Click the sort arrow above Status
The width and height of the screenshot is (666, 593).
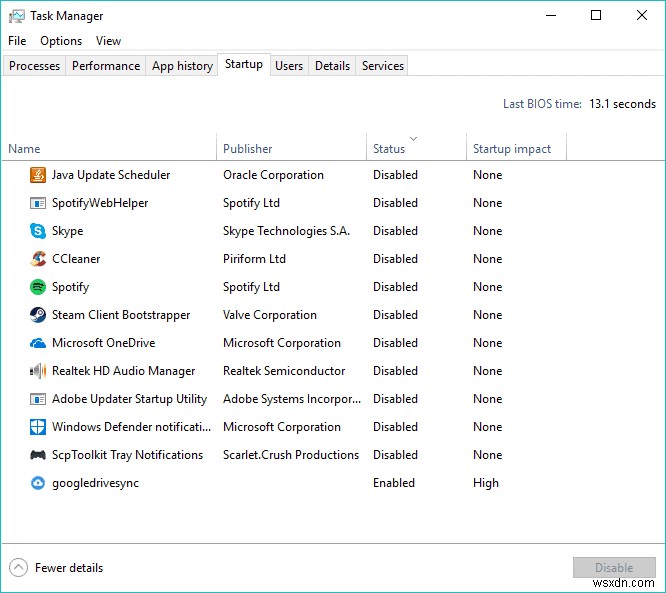(x=413, y=138)
